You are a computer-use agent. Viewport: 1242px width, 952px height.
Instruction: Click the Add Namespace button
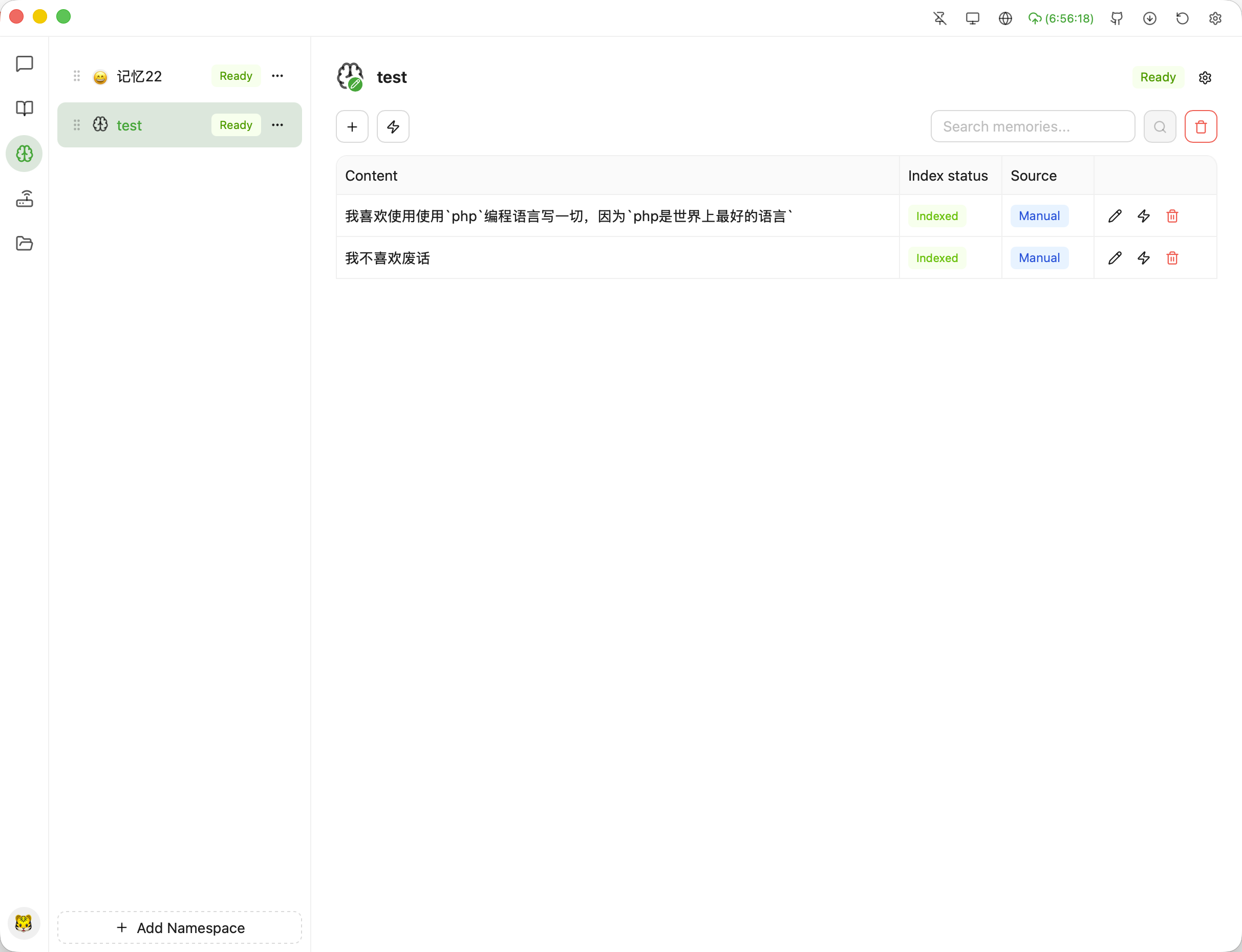180,927
